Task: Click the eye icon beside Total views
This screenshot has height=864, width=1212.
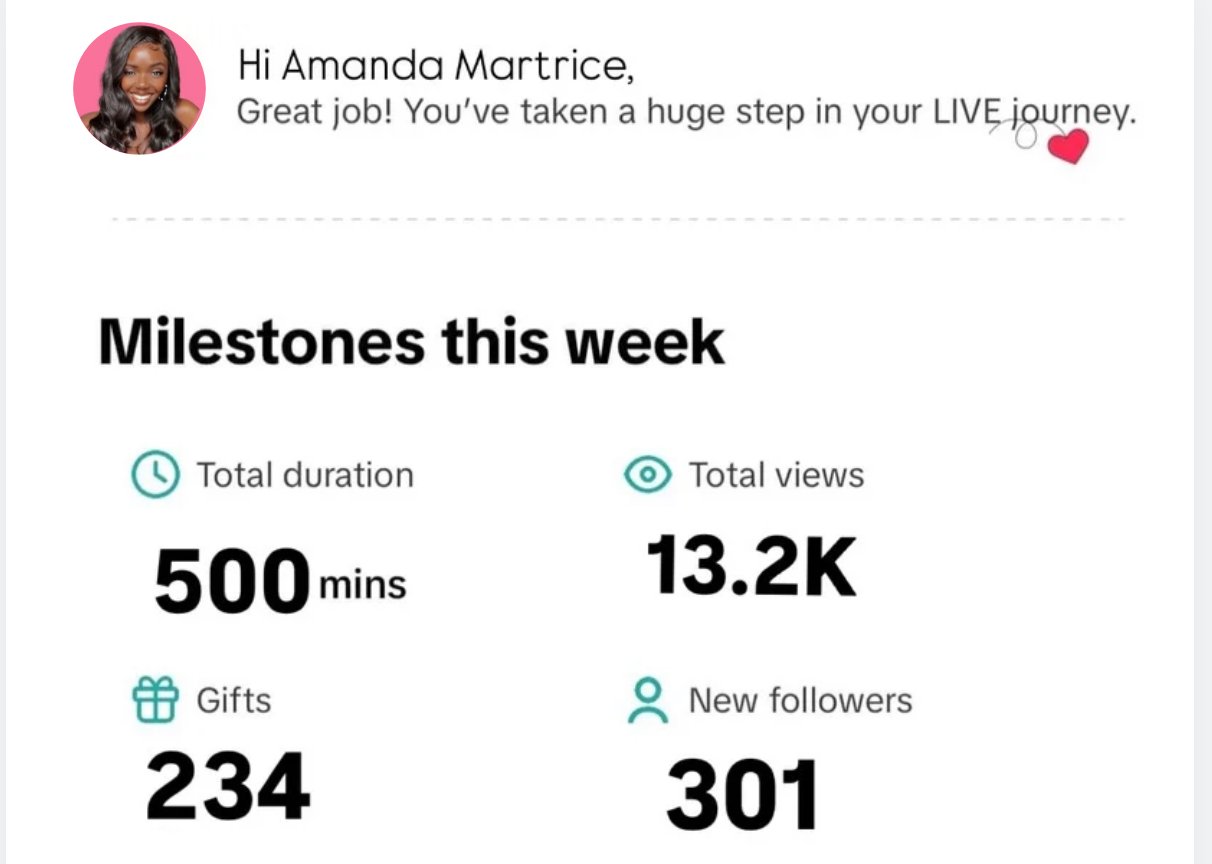Action: (647, 475)
